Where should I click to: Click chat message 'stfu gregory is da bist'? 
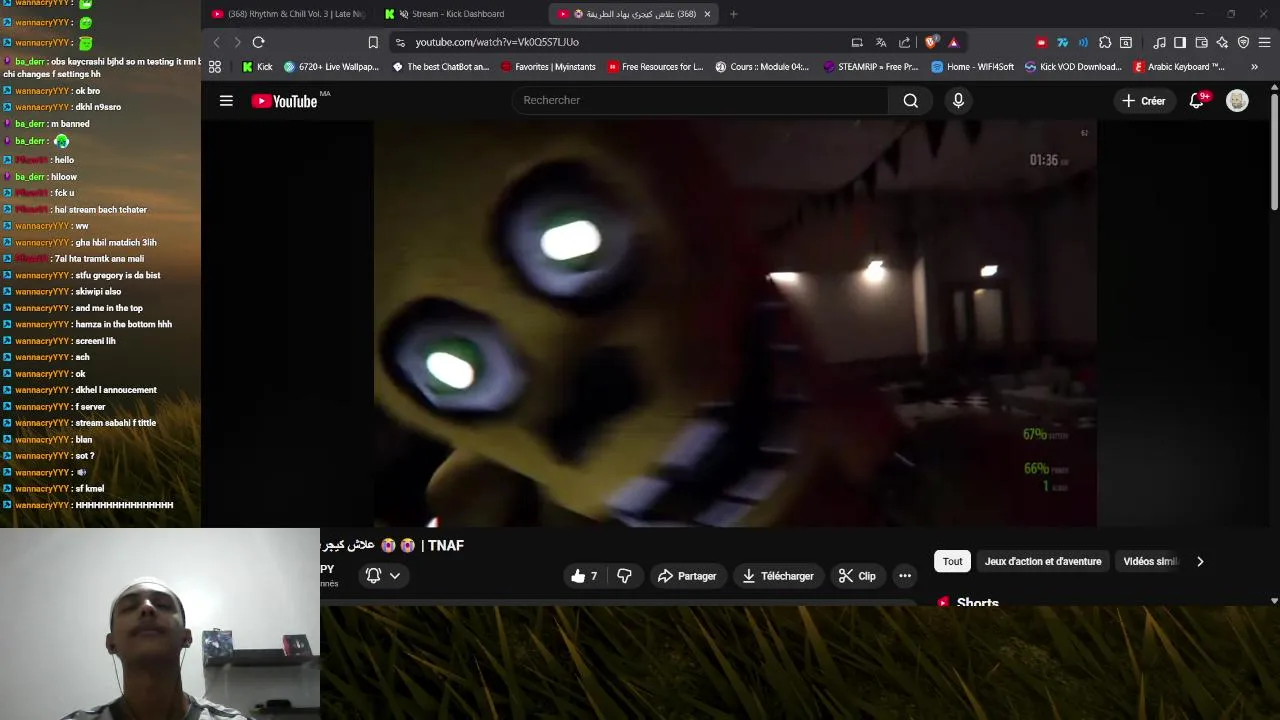[117, 275]
